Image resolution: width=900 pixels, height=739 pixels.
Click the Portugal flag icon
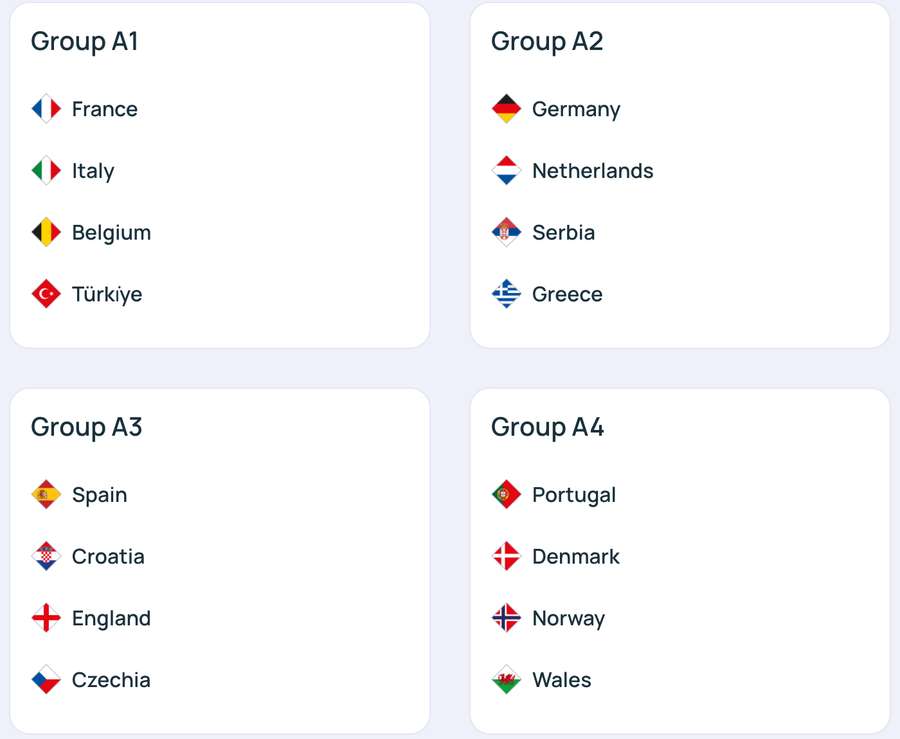[x=506, y=495]
